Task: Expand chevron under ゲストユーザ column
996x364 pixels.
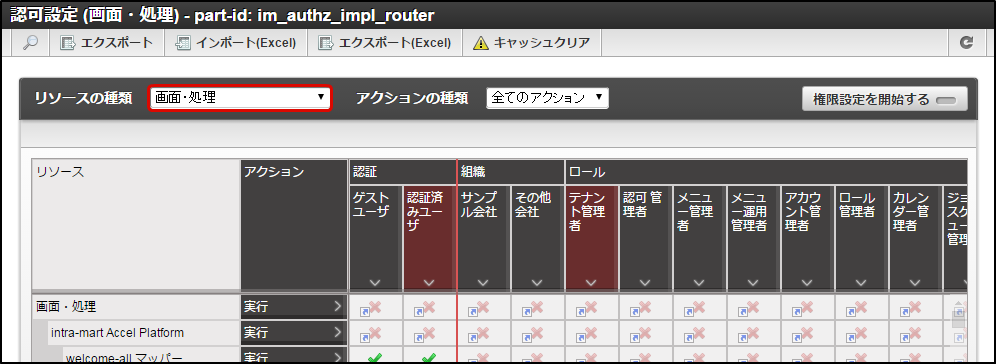Action: (x=375, y=283)
